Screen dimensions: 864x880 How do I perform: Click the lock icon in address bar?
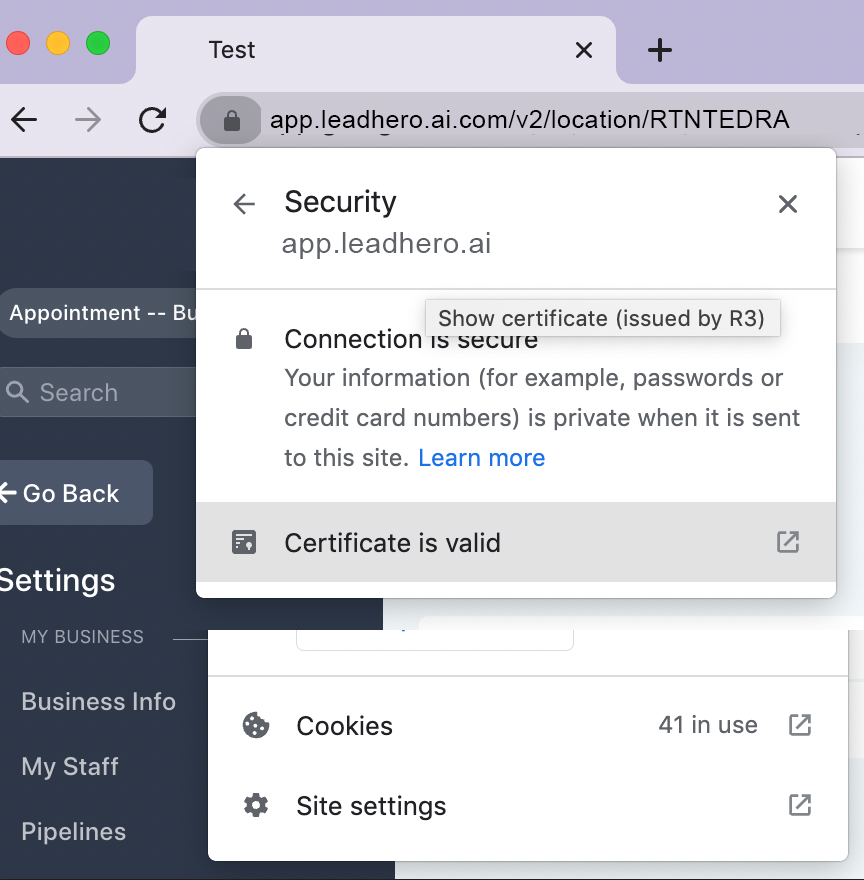[231, 121]
